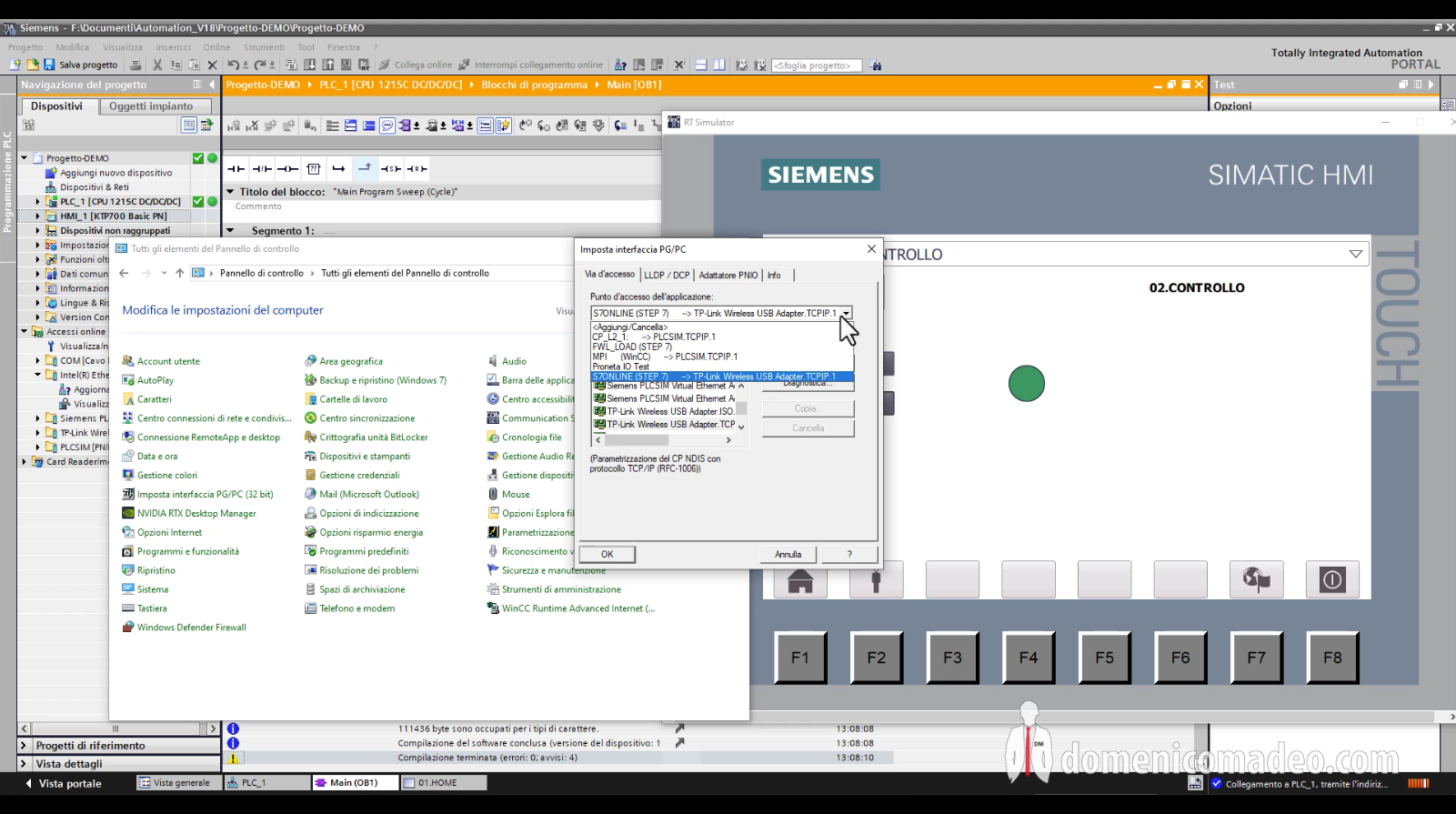The height and width of the screenshot is (814, 1456).
Task: Open Punto d'accesso dell'applicazione dropdown arrow
Action: (846, 313)
